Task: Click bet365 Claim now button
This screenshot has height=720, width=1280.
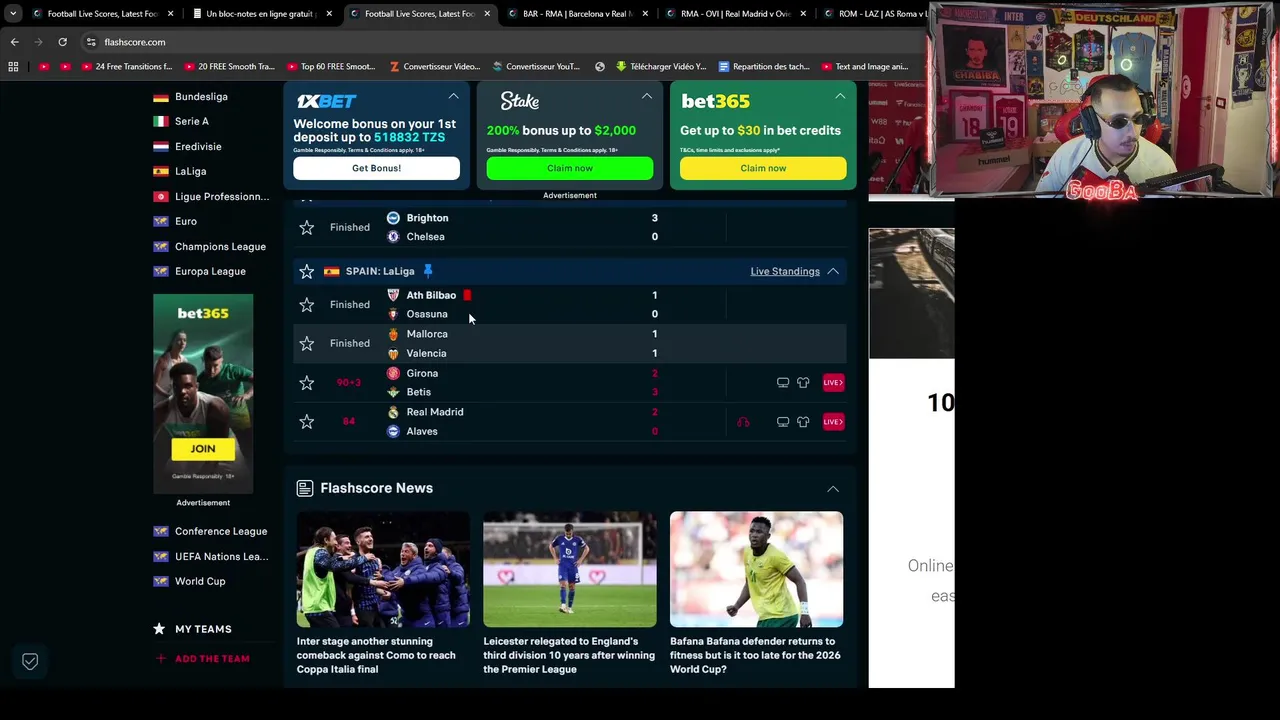Action: pyautogui.click(x=763, y=168)
